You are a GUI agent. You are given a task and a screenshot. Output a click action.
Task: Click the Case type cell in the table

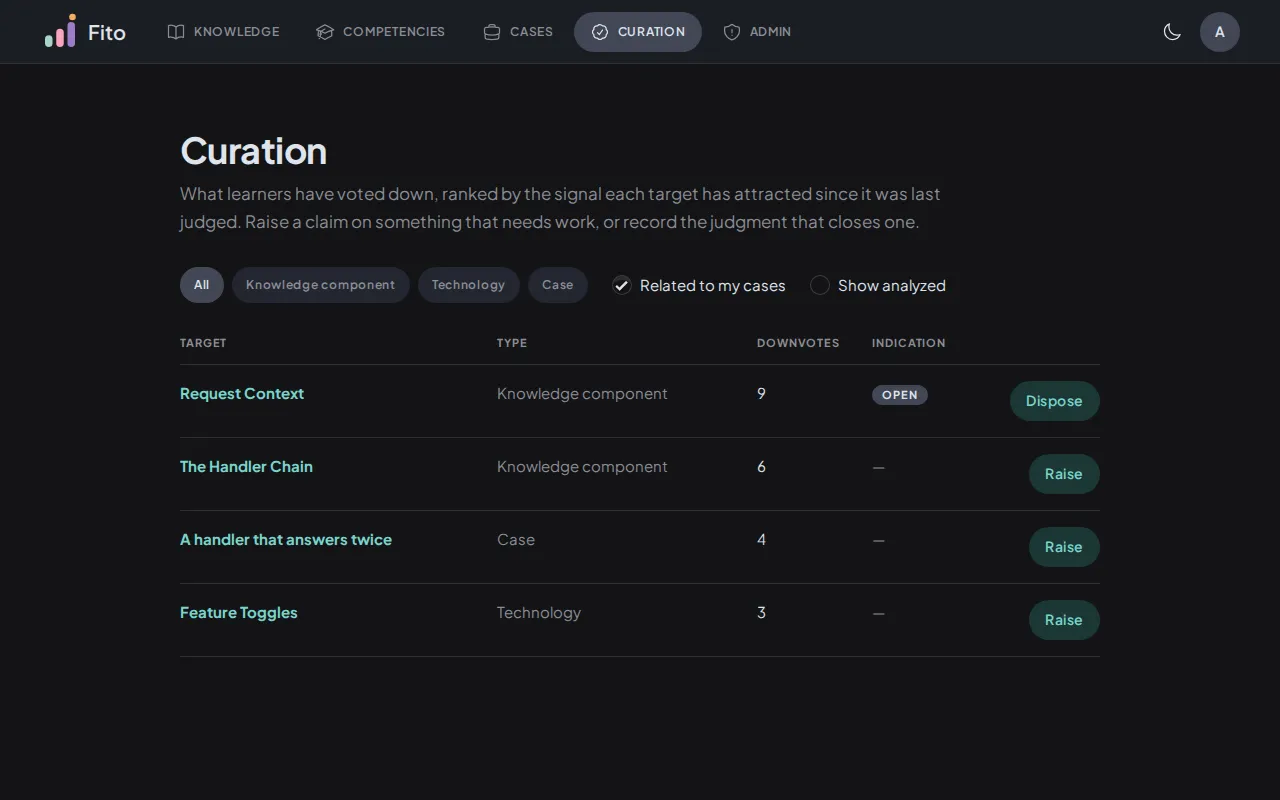(x=516, y=540)
